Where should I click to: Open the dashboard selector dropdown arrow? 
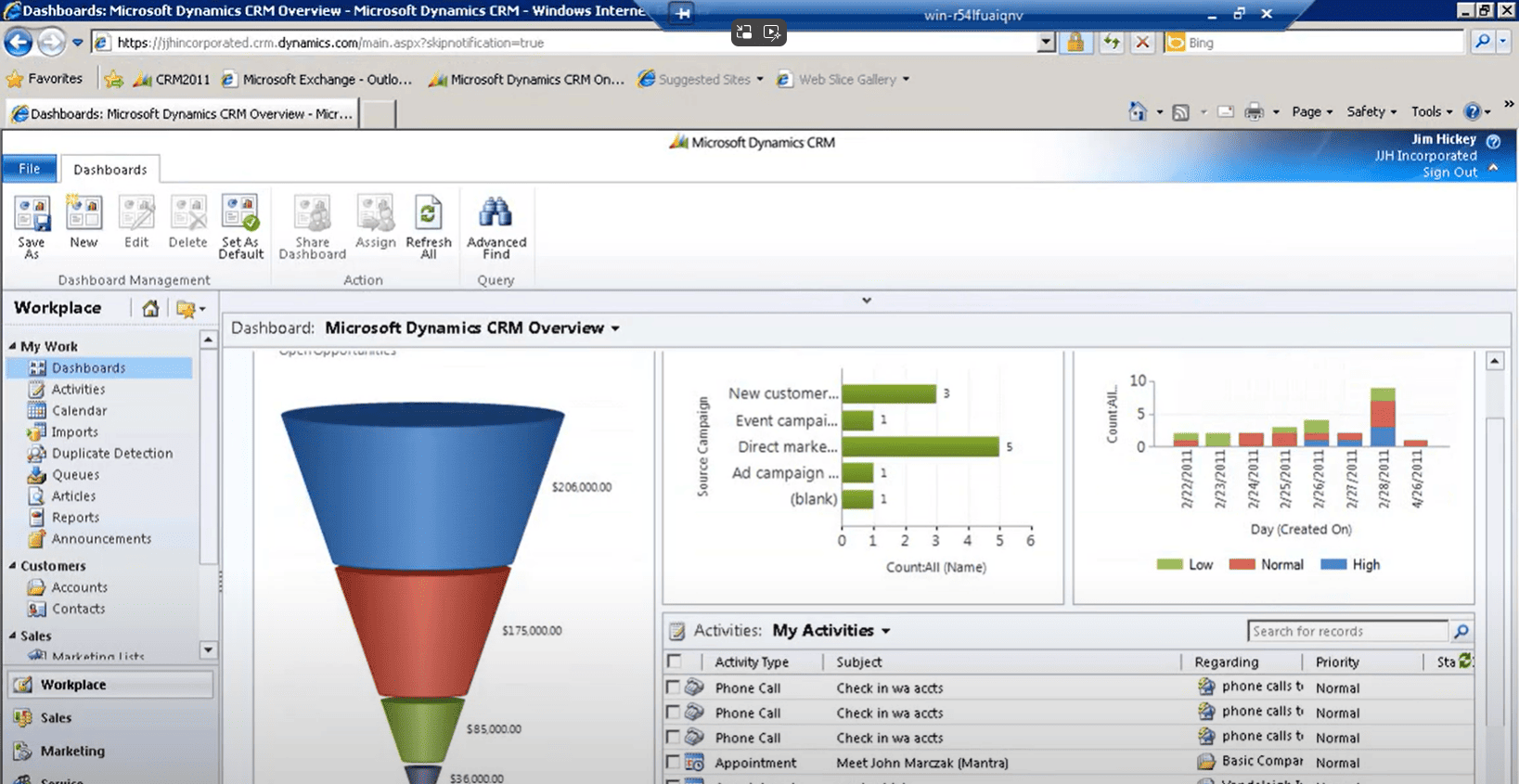(x=614, y=328)
